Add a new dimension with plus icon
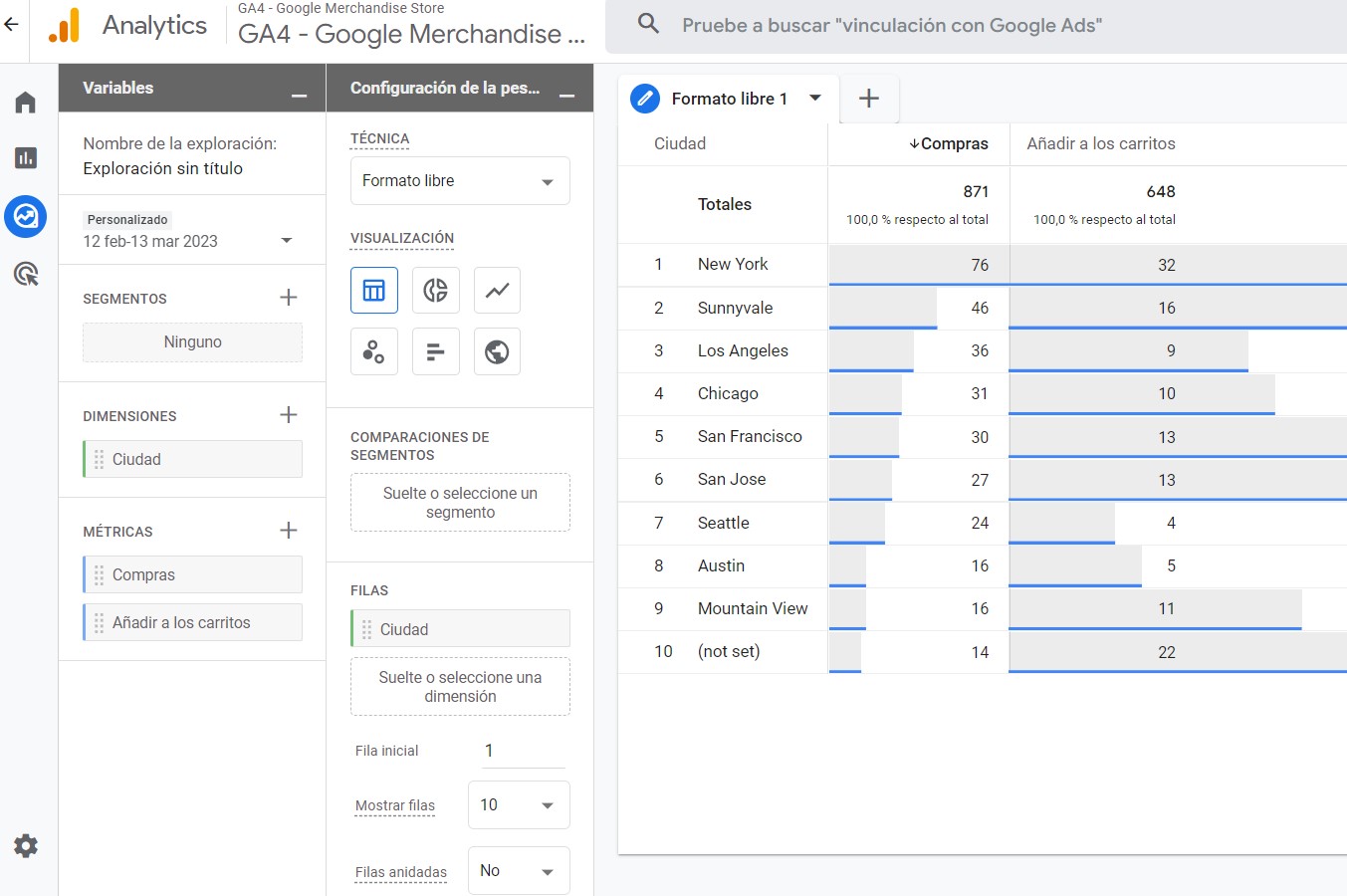The image size is (1347, 896). (289, 415)
